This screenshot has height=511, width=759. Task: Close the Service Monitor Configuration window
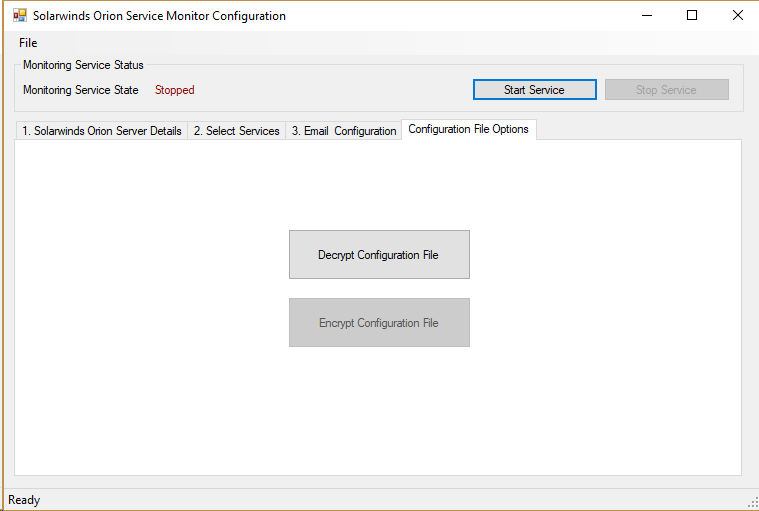[738, 15]
